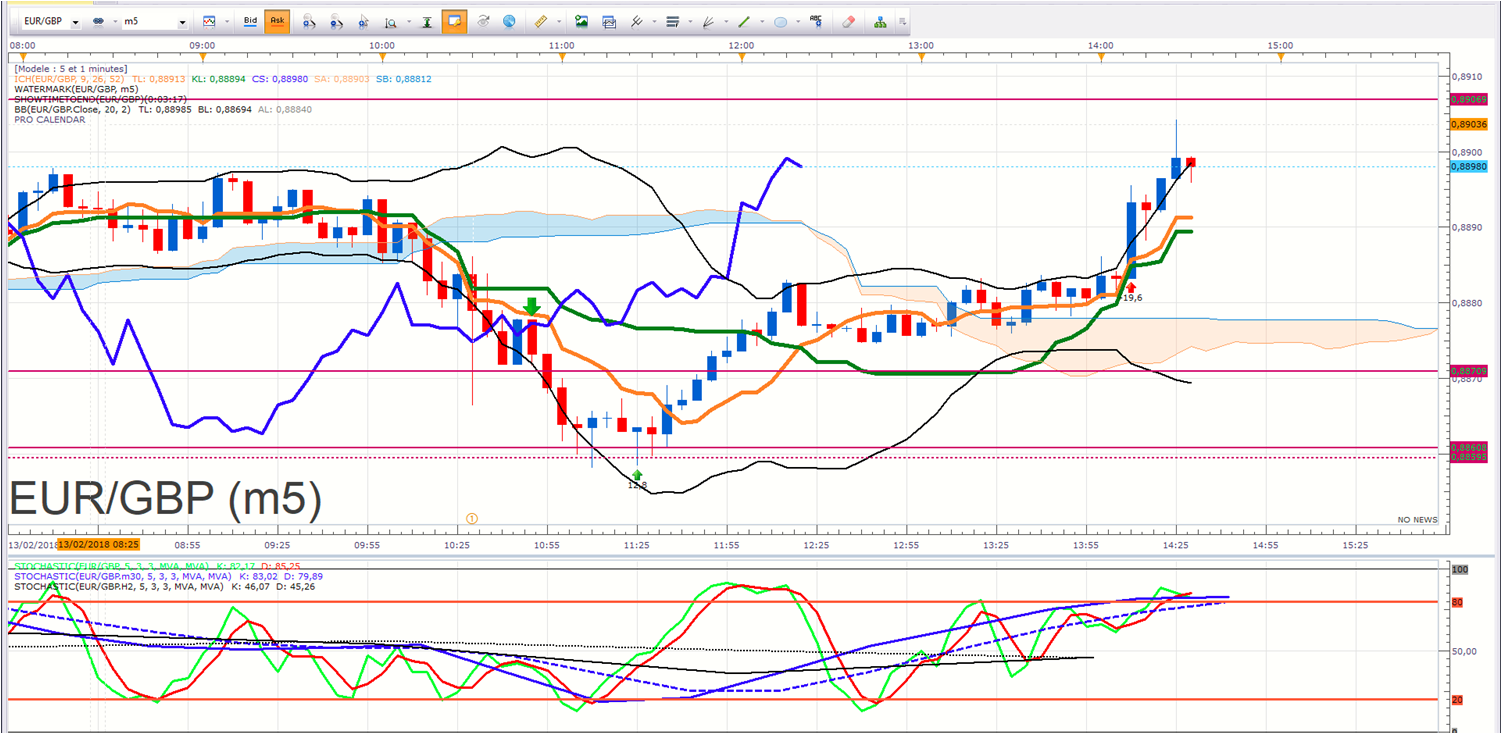Select the pitchfork drawing tool
This screenshot has height=734, width=1502.
(636, 21)
